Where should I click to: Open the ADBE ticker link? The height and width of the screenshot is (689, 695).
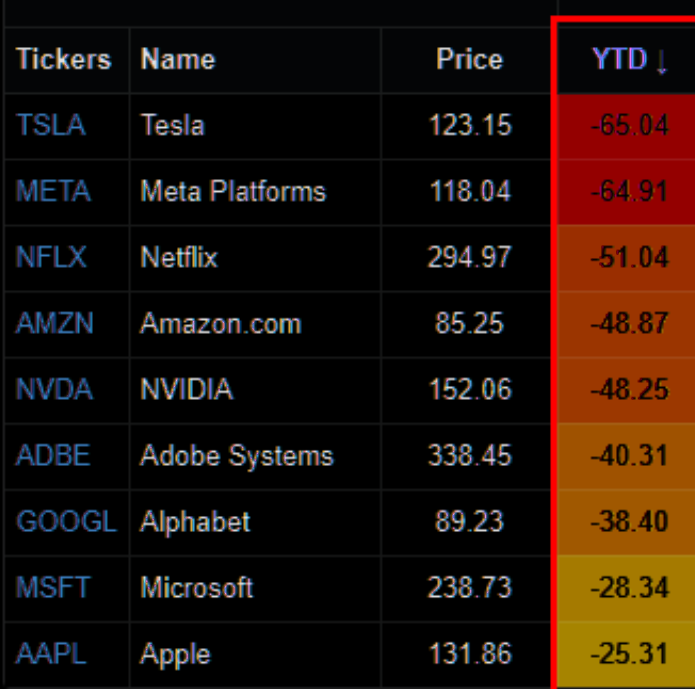[53, 456]
